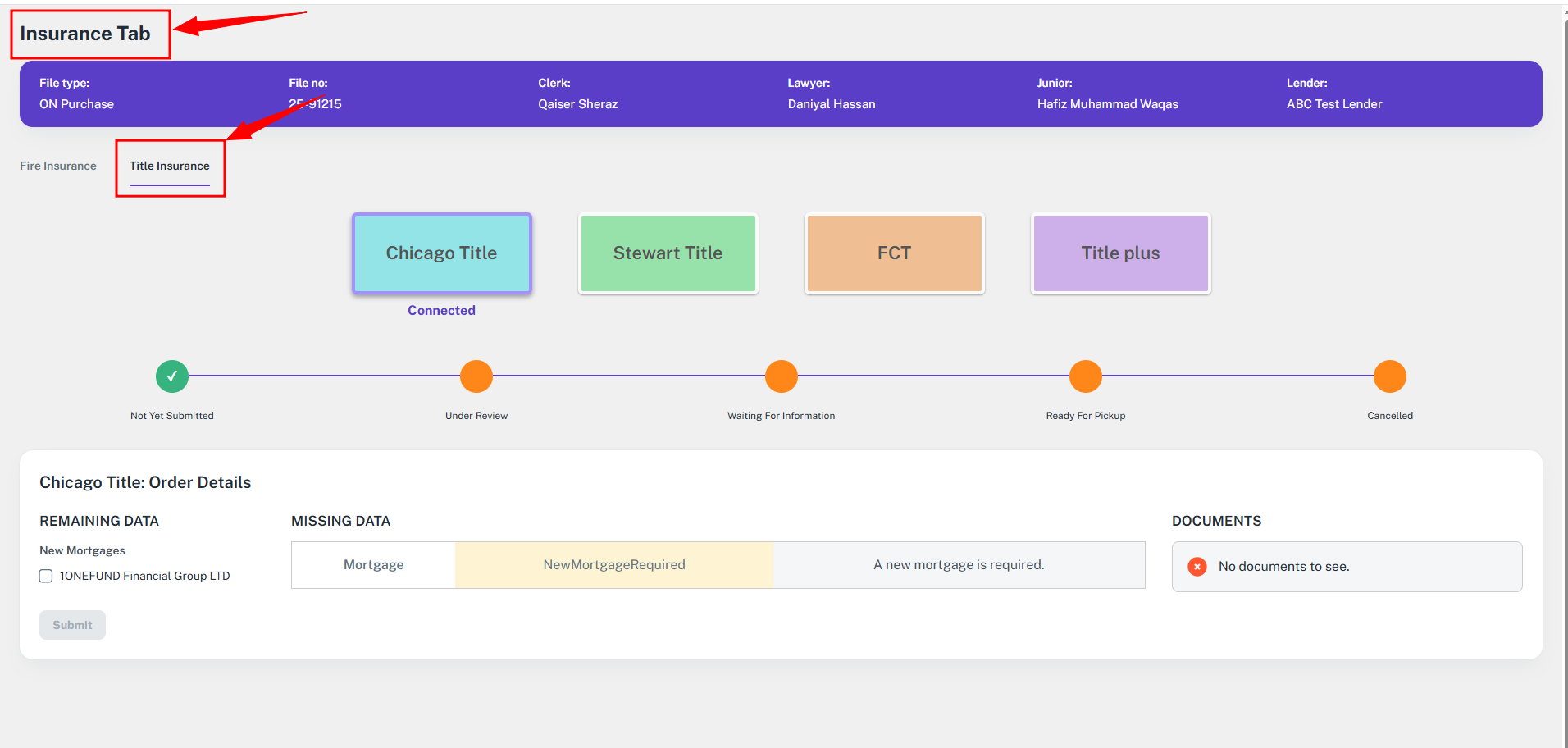Click the red X no-documents icon

pos(1197,567)
